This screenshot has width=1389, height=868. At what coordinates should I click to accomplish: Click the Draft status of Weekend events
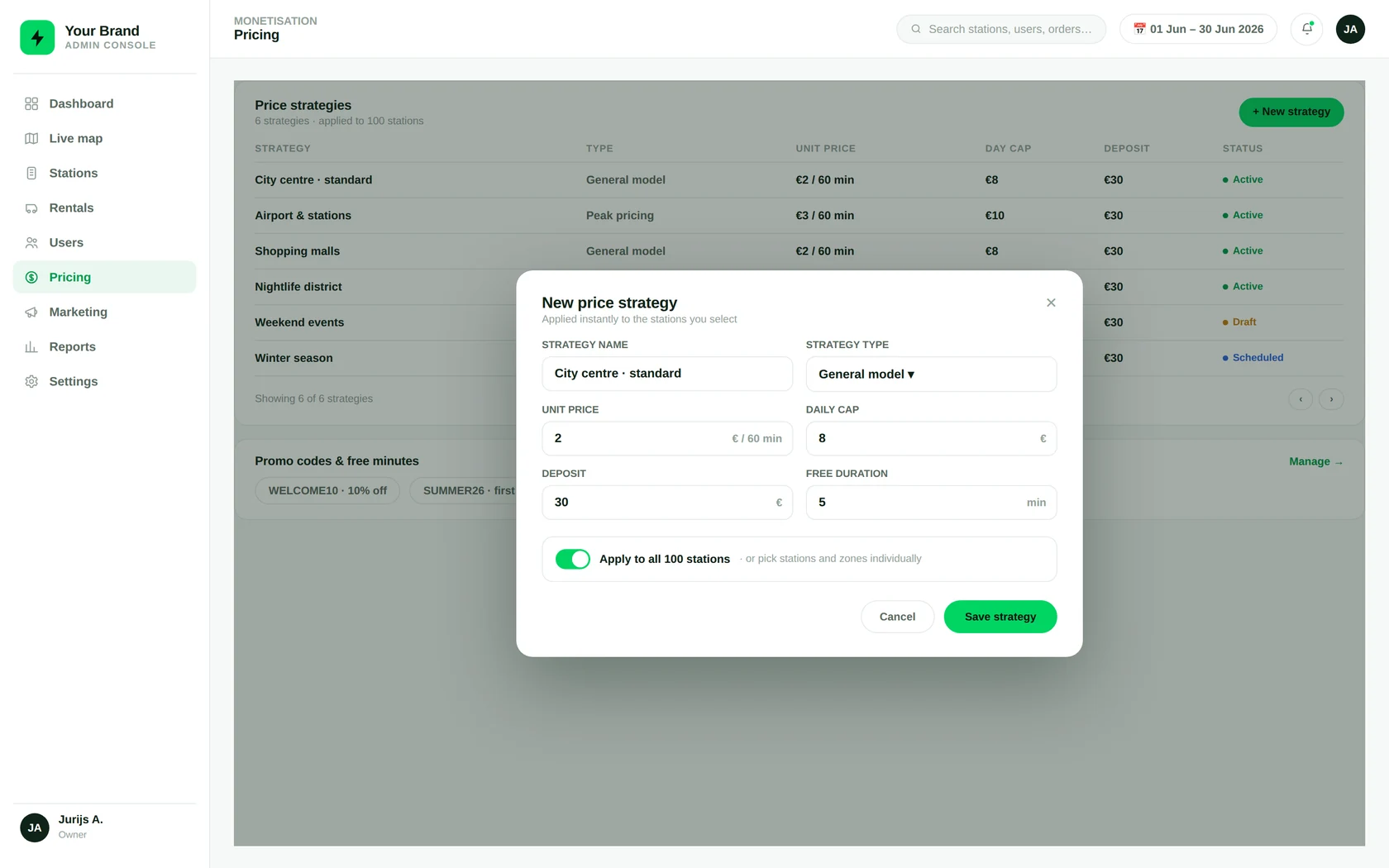pos(1239,322)
